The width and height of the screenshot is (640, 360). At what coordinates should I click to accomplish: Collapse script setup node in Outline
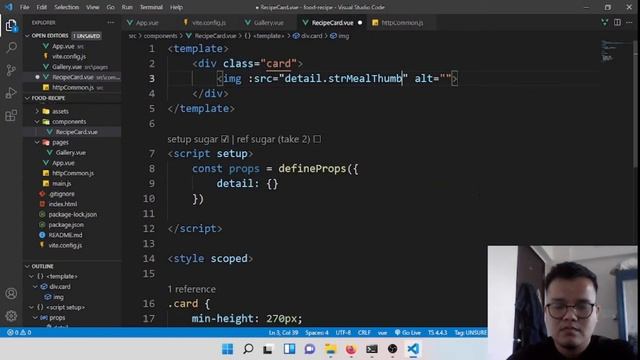coord(31,307)
